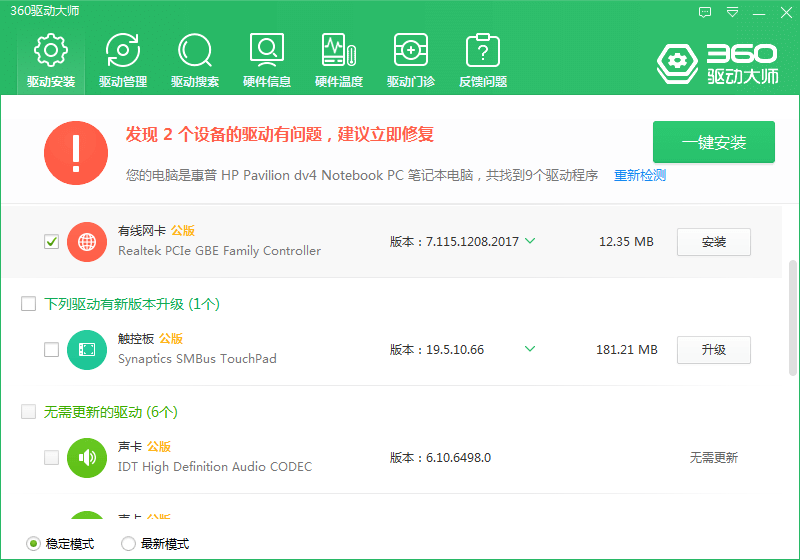Click the red globe 有线网卡 icon

click(x=87, y=242)
